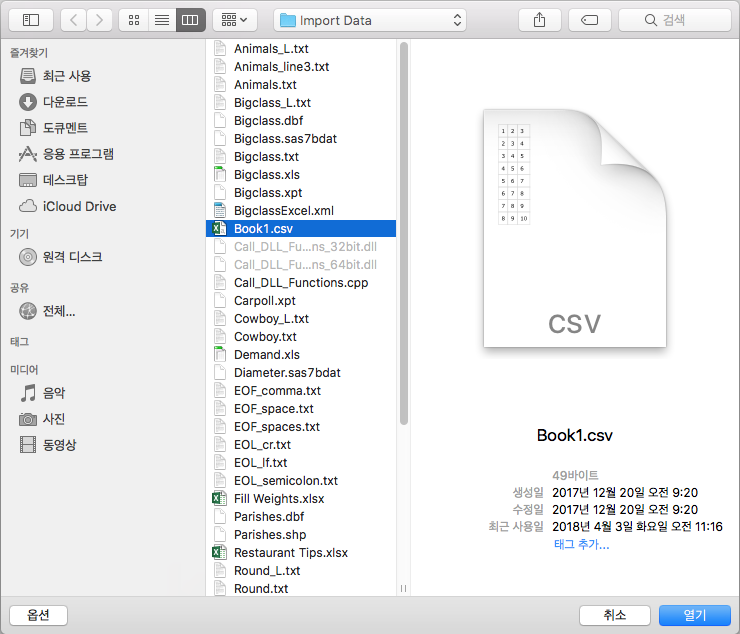Click the tag editing toolbar icon
Viewport: 740px width, 634px height.
pos(589,20)
